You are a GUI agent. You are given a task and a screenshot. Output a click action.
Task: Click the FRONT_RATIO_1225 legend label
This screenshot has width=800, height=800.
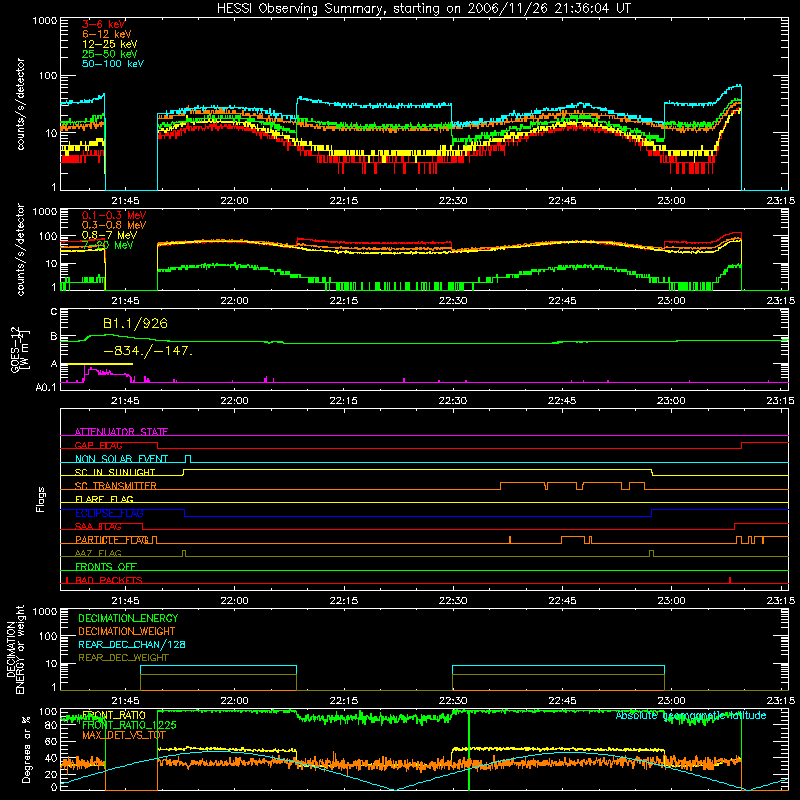[129, 725]
